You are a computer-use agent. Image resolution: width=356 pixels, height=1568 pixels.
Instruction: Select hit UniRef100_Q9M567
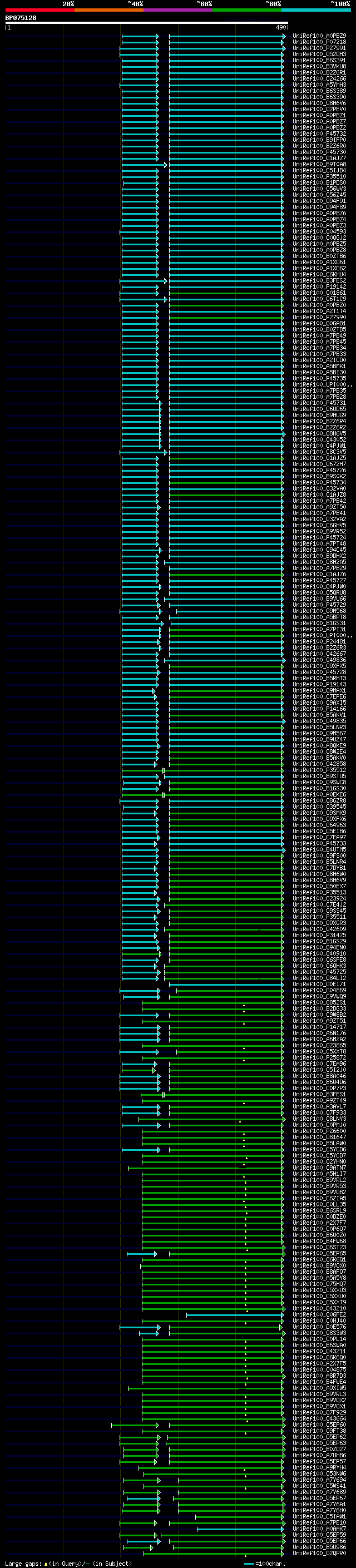click(x=319, y=734)
